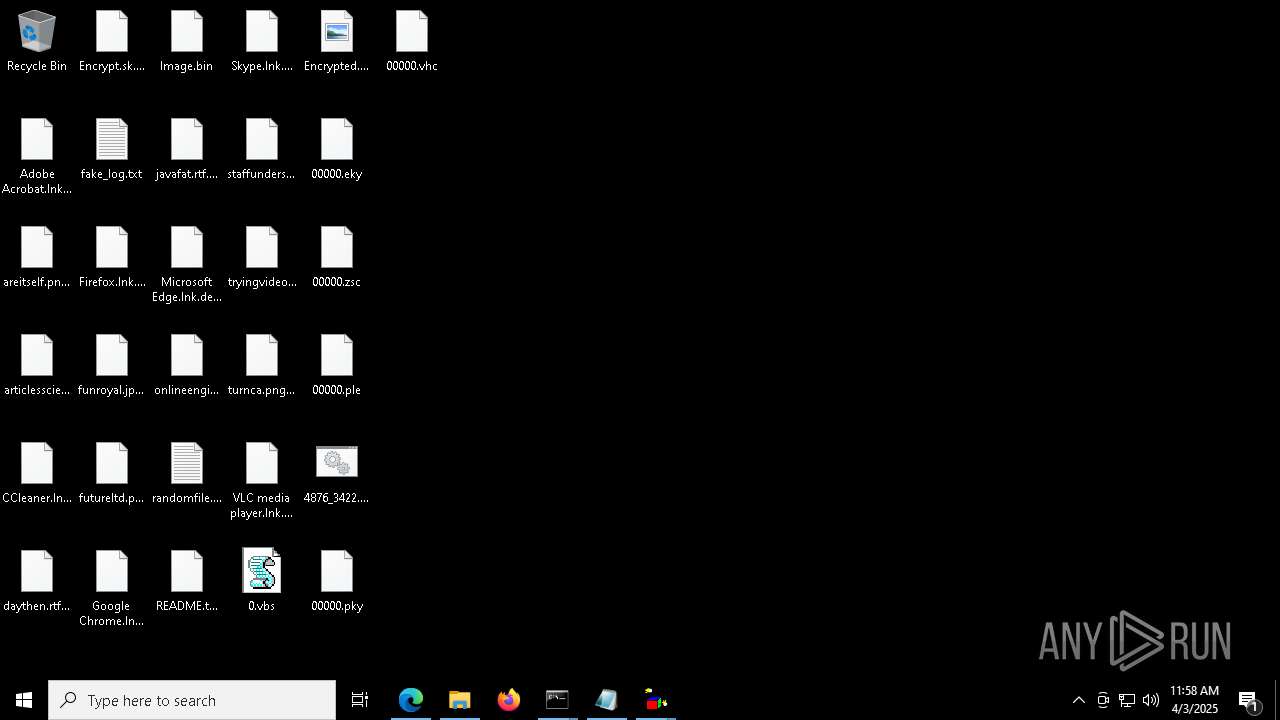Select the 4876_3422 gear file icon
The width and height of the screenshot is (1280, 720).
tap(337, 474)
